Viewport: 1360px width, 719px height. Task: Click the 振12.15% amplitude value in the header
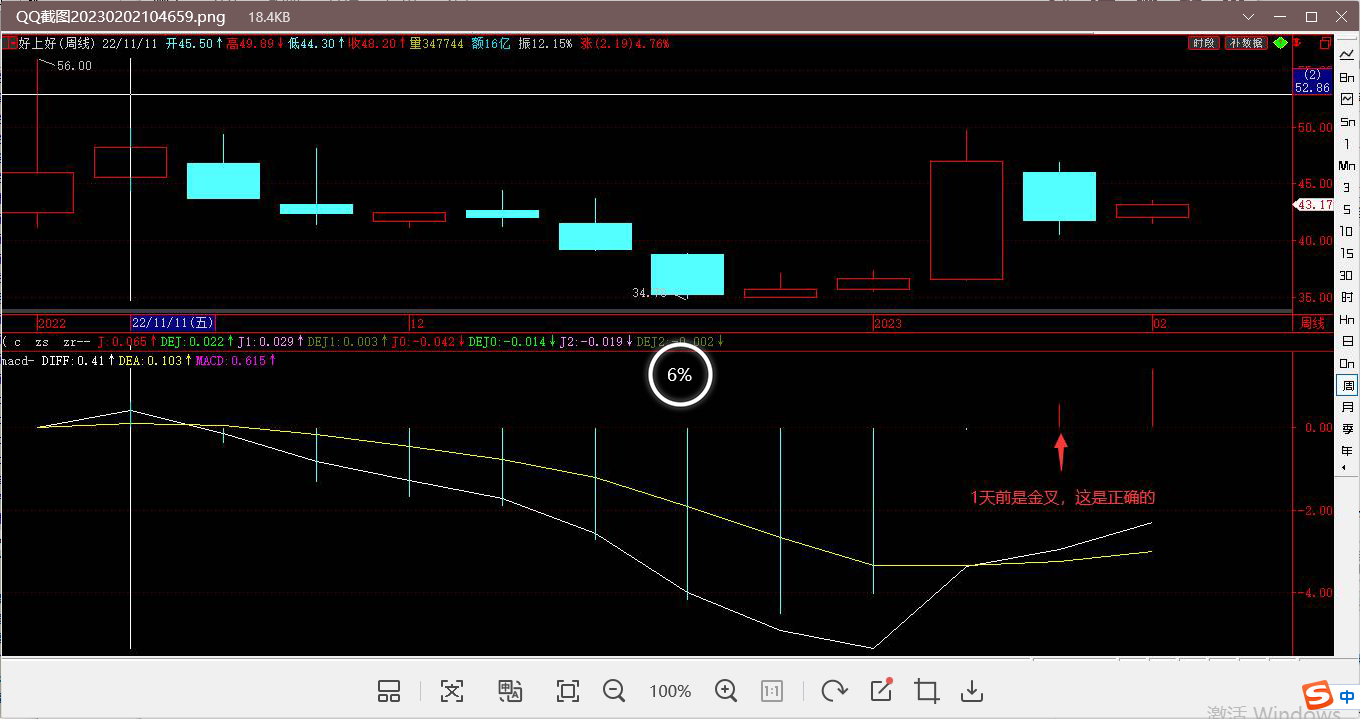click(545, 43)
